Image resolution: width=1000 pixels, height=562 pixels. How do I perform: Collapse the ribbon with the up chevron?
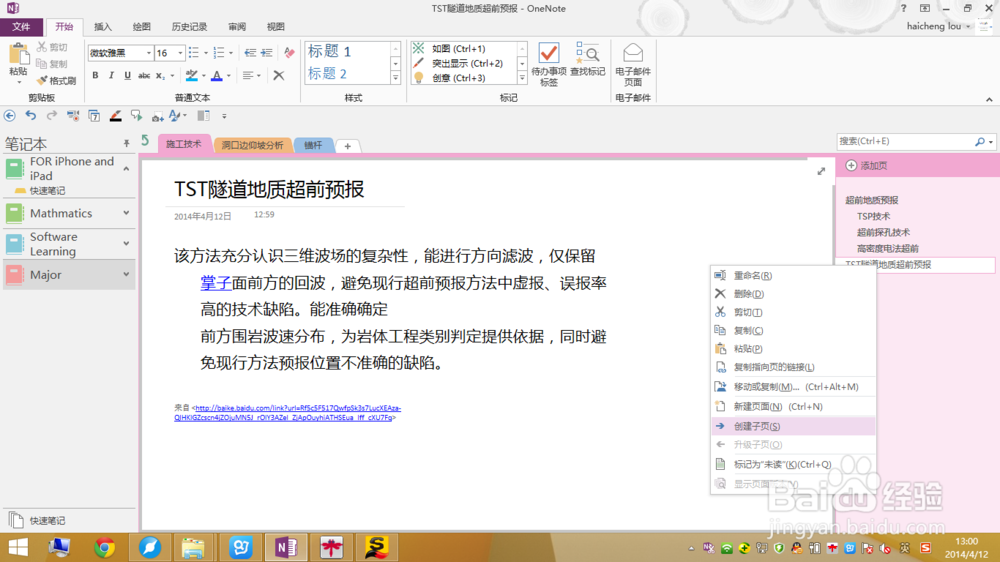989,100
